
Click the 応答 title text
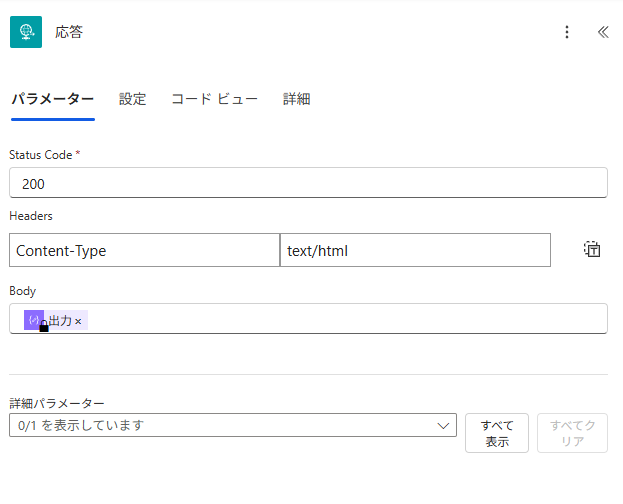click(69, 32)
